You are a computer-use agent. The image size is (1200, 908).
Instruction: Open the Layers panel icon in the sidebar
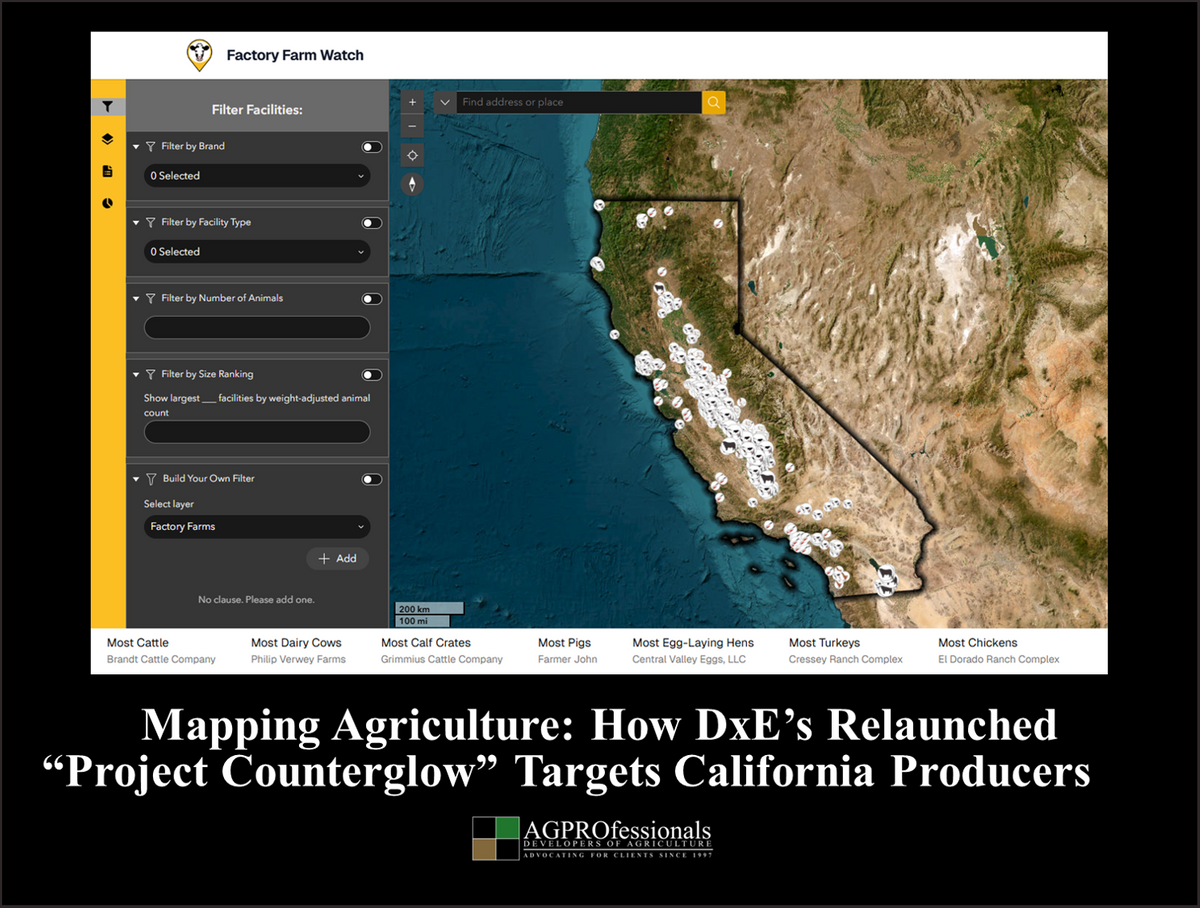pyautogui.click(x=107, y=138)
